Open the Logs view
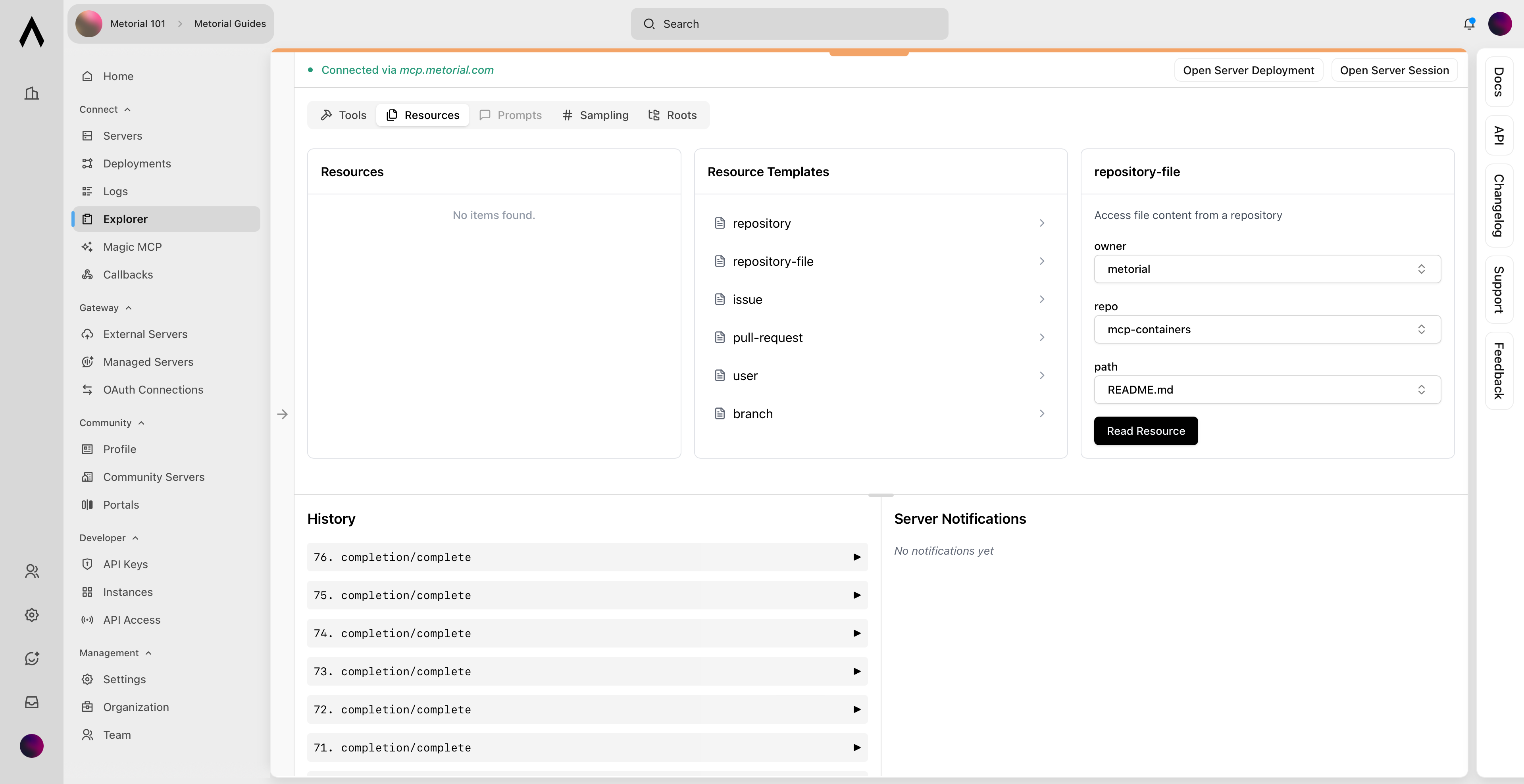This screenshot has height=784, width=1524. 115,191
